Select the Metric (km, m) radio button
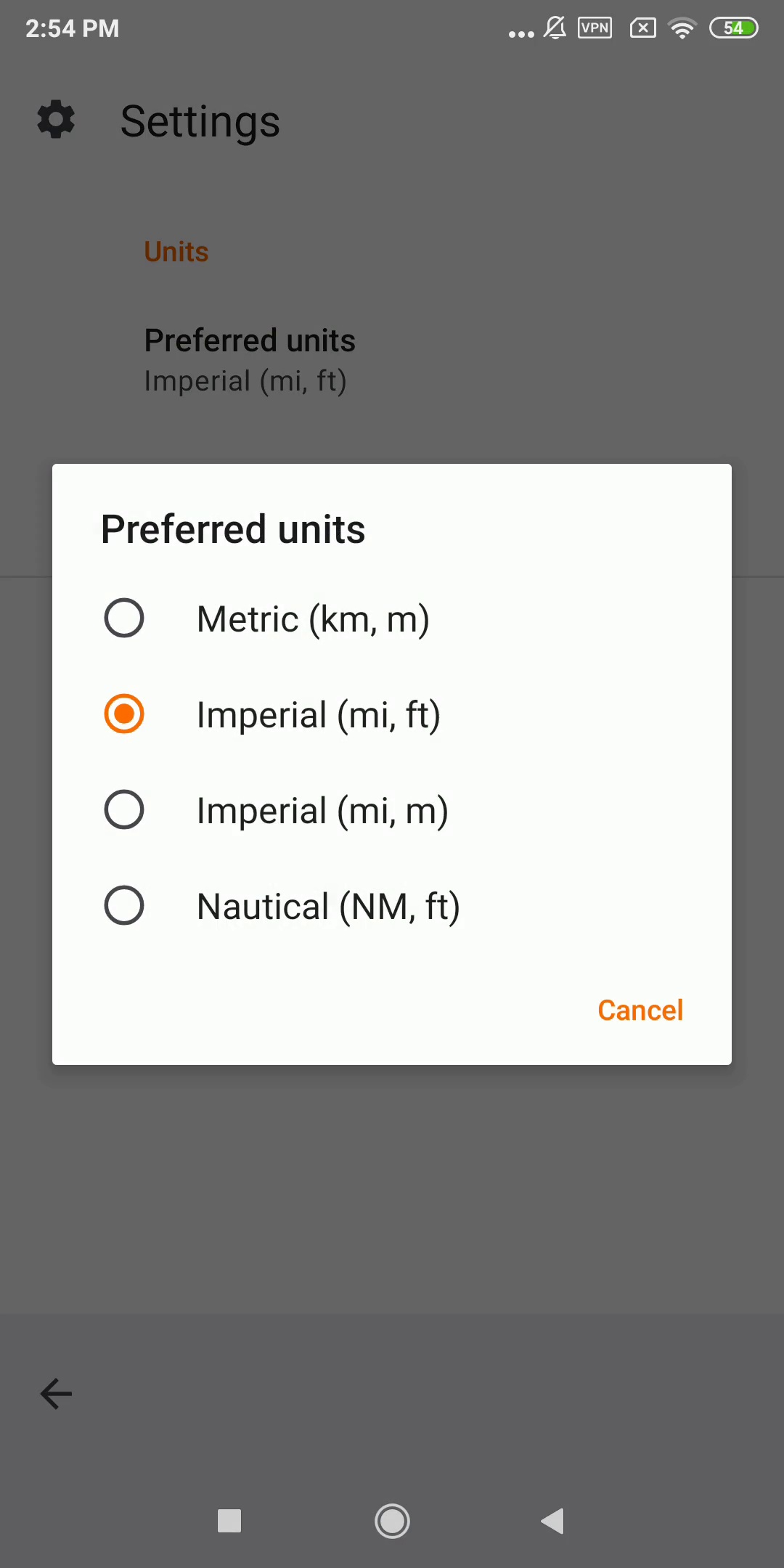Screen dimensions: 784x1568 [x=124, y=618]
